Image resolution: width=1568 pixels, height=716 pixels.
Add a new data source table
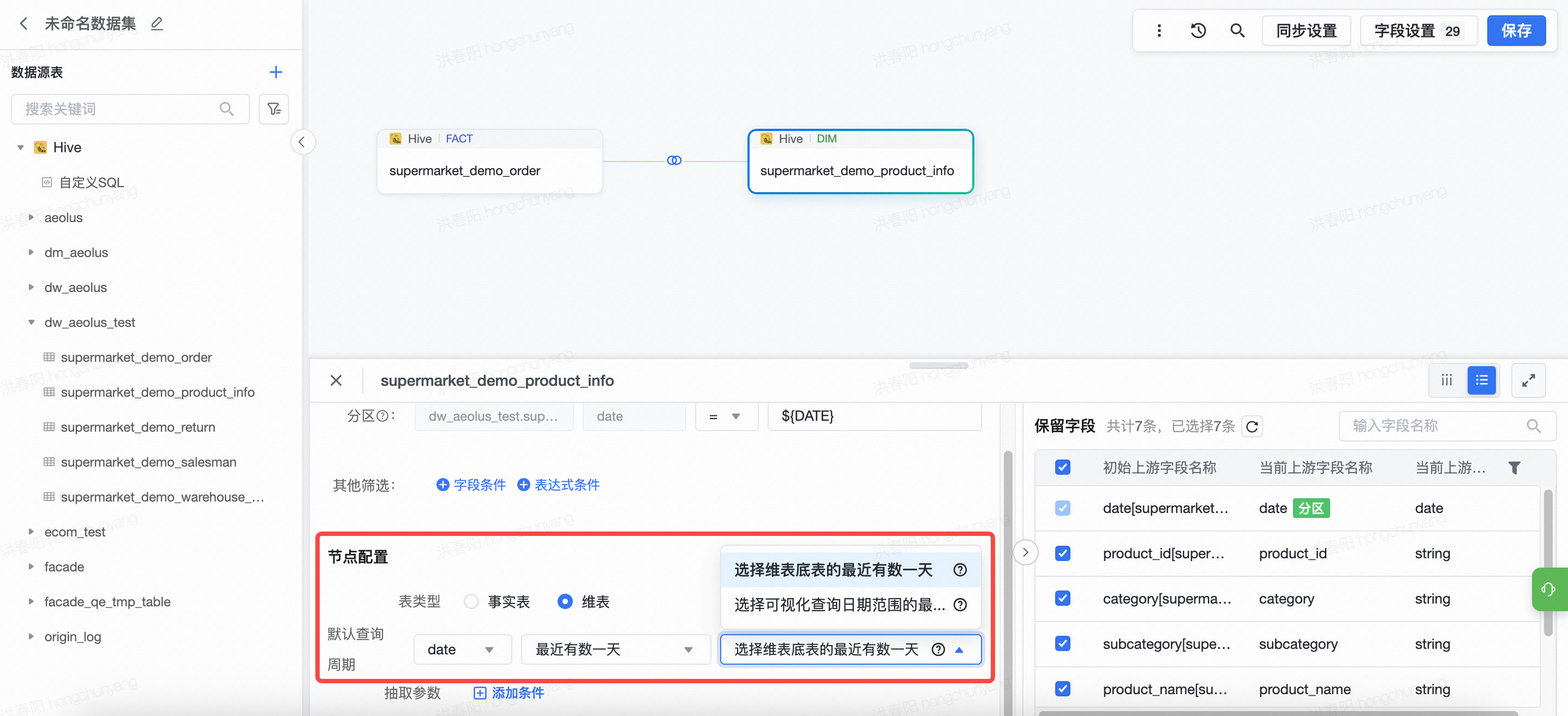(x=276, y=73)
